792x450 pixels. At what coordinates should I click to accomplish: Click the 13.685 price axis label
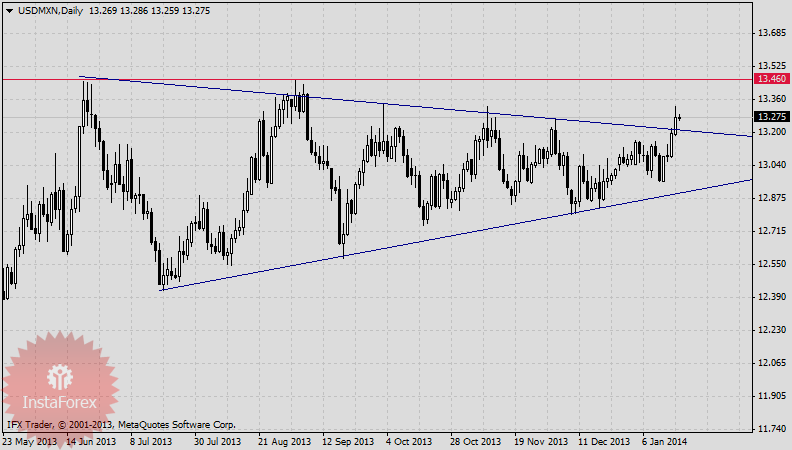[x=770, y=33]
